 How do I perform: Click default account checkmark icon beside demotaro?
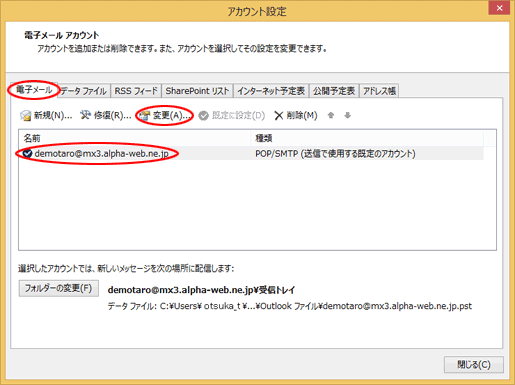point(27,153)
